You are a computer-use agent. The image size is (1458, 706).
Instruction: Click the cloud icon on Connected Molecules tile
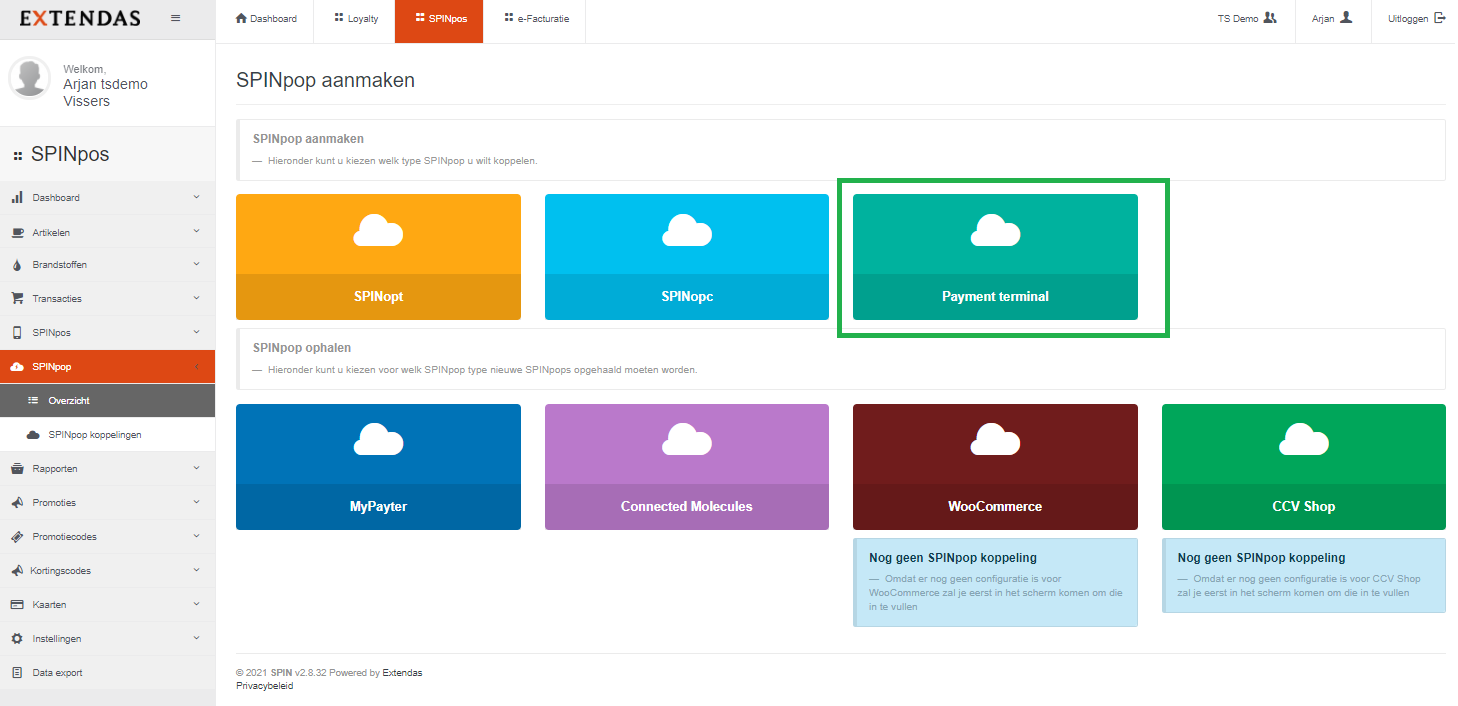[687, 440]
